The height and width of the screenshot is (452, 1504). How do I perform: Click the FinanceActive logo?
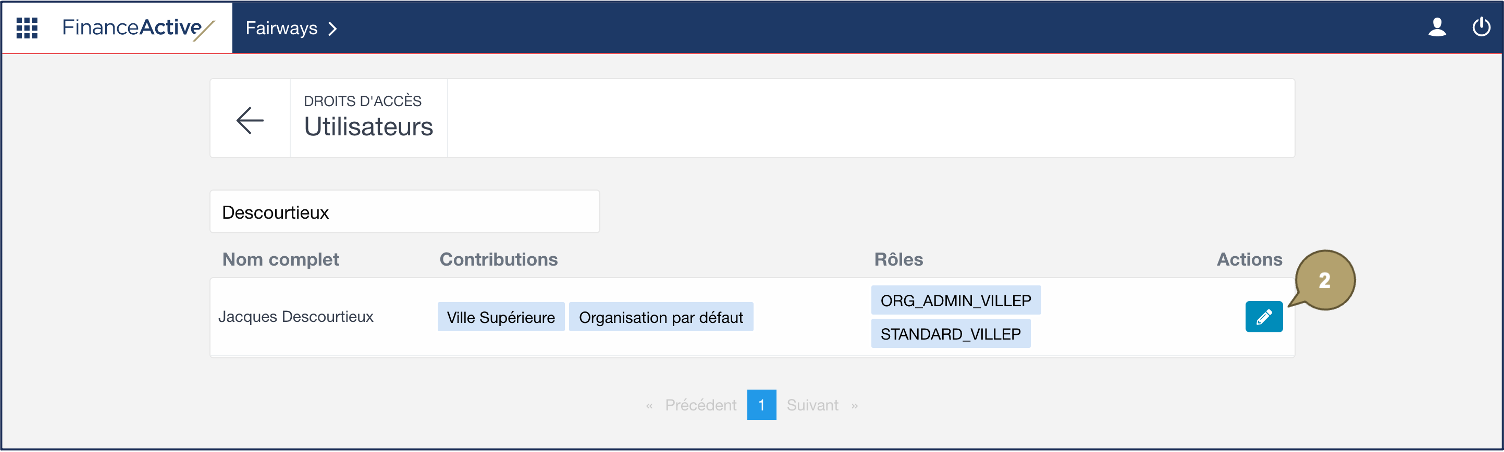(138, 28)
